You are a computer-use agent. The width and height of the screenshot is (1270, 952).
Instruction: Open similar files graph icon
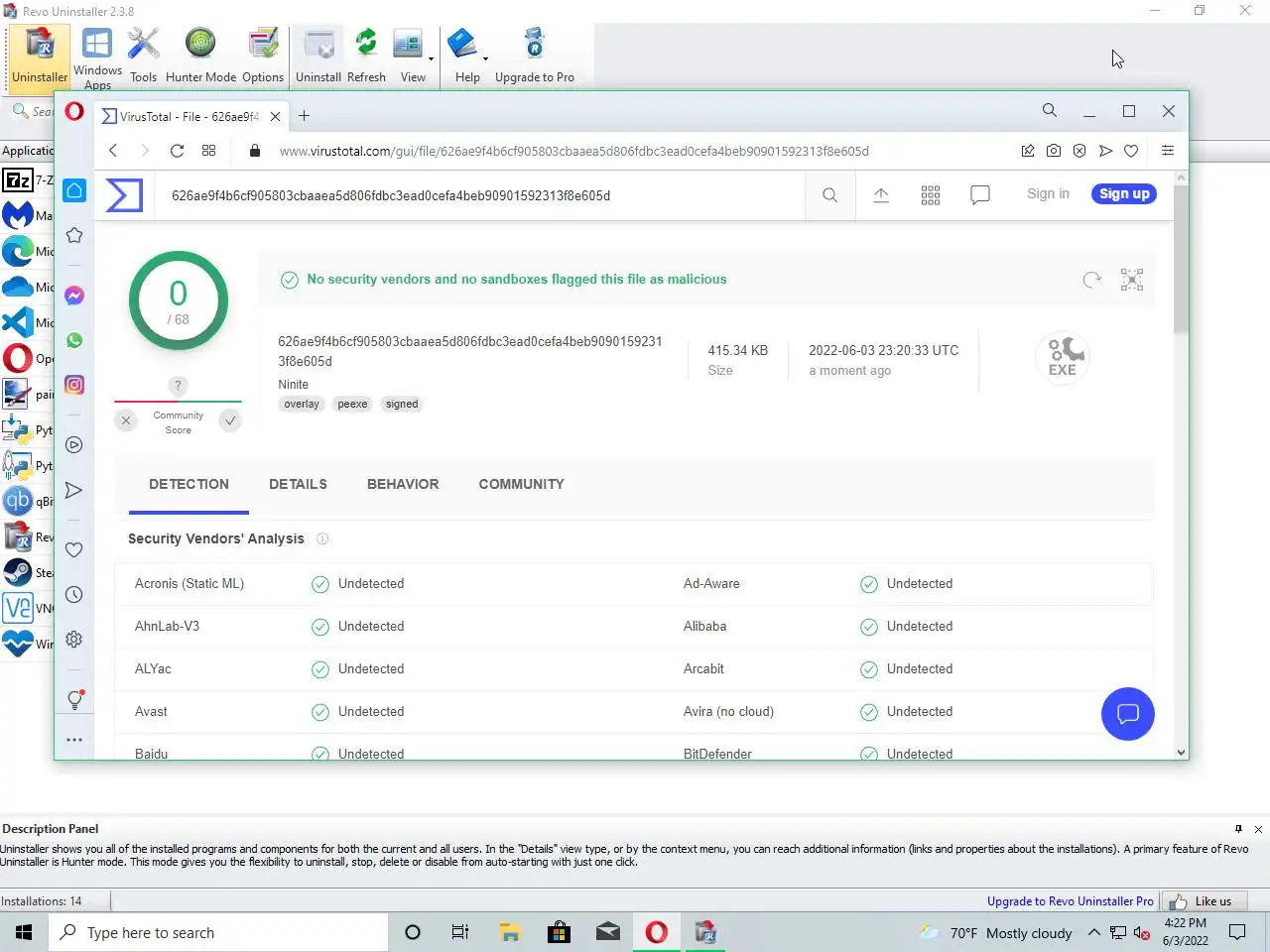[x=1132, y=280]
